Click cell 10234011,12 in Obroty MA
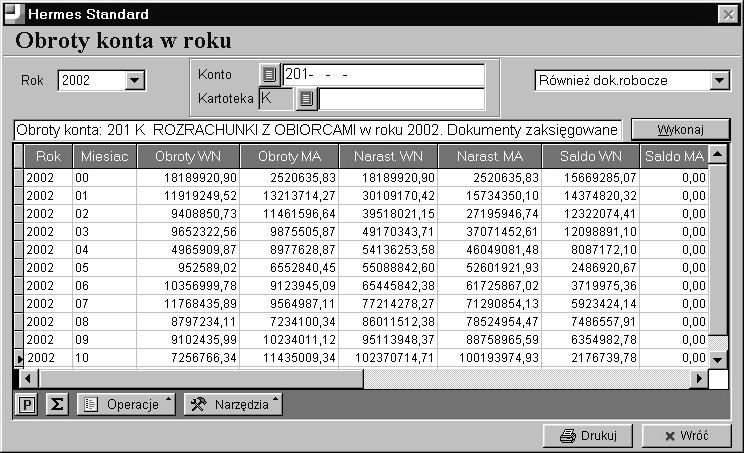744x453 pixels. click(x=289, y=340)
